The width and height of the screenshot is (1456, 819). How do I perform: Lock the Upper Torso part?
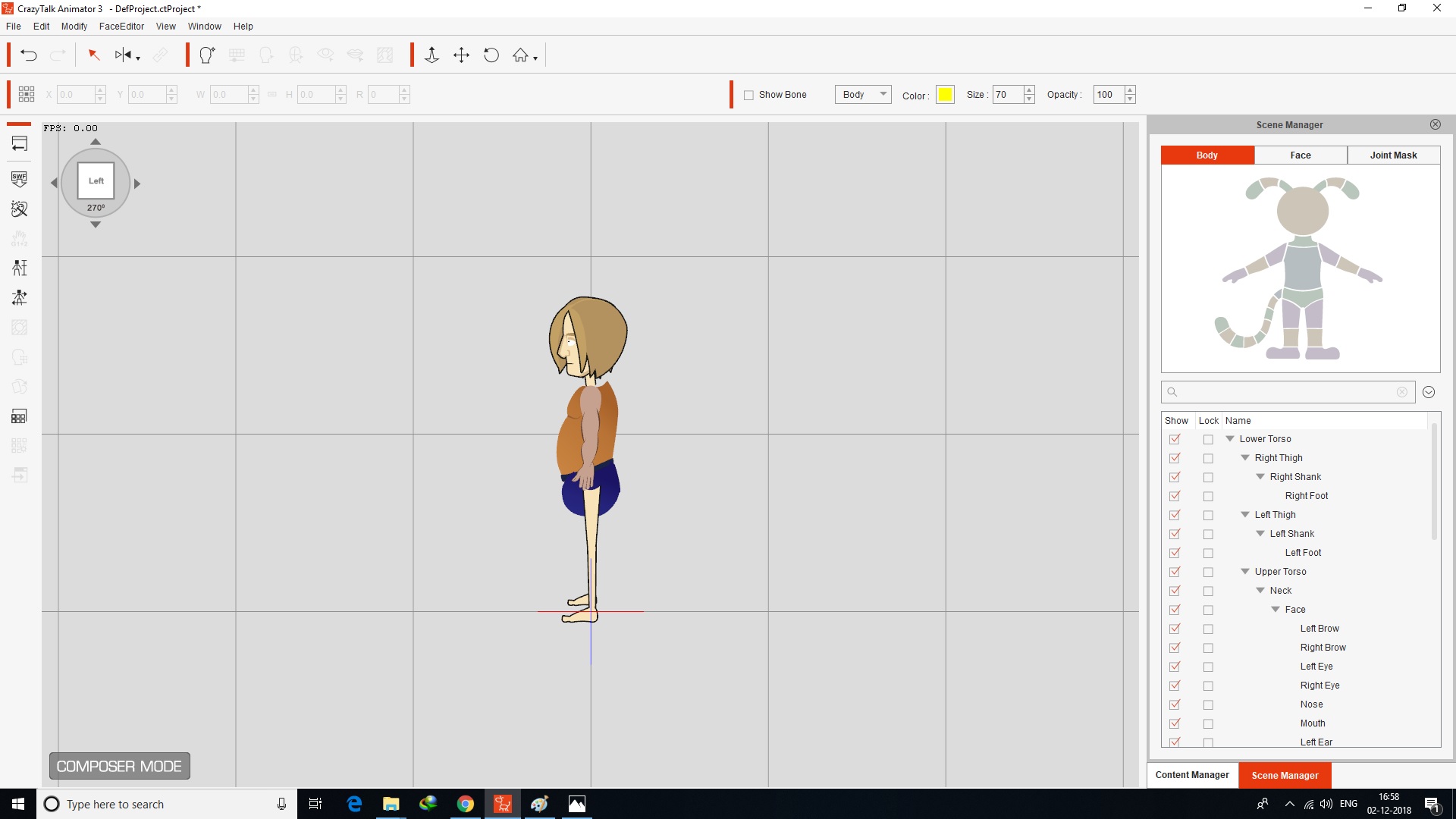(x=1208, y=573)
